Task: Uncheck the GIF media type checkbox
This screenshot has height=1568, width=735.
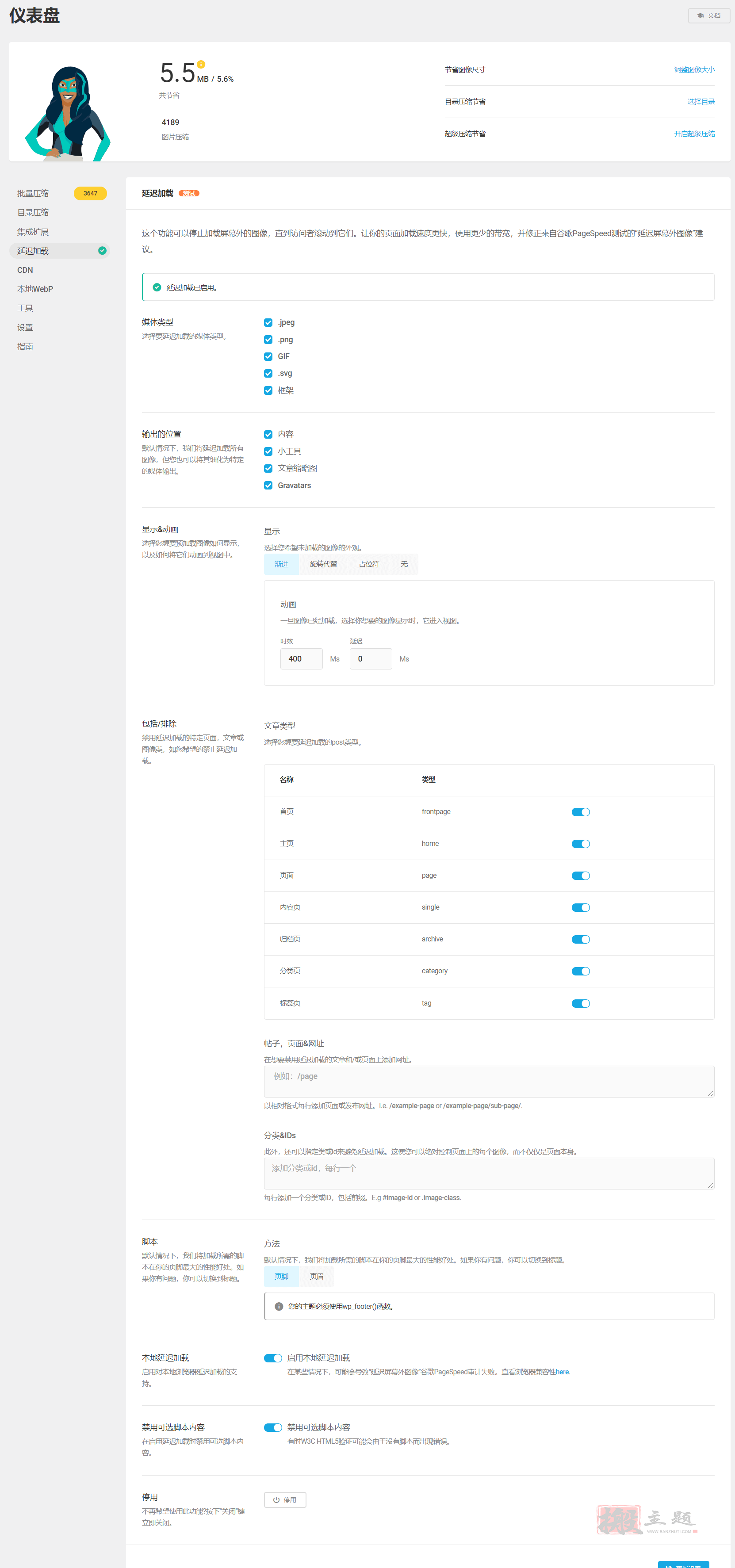Action: coord(268,357)
